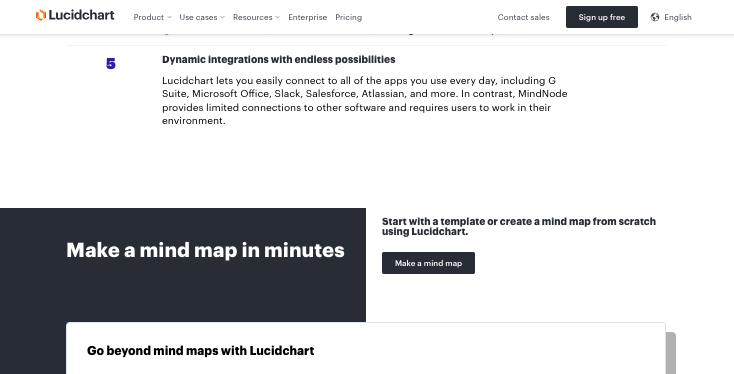Click the Lucidchart logo
The height and width of the screenshot is (374, 734).
[x=75, y=15]
